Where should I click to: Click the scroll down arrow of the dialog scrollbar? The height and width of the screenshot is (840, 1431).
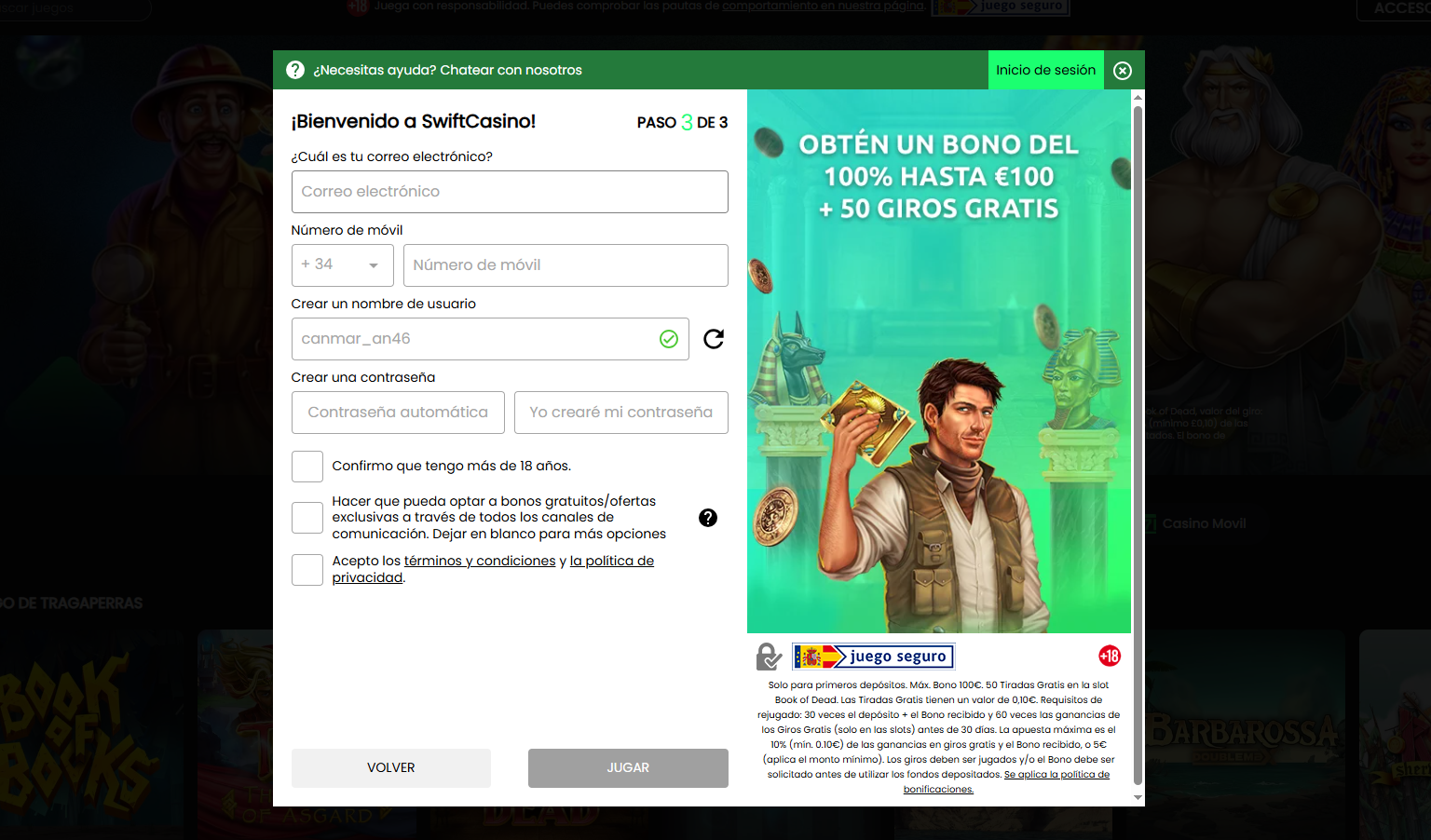coord(1138,798)
